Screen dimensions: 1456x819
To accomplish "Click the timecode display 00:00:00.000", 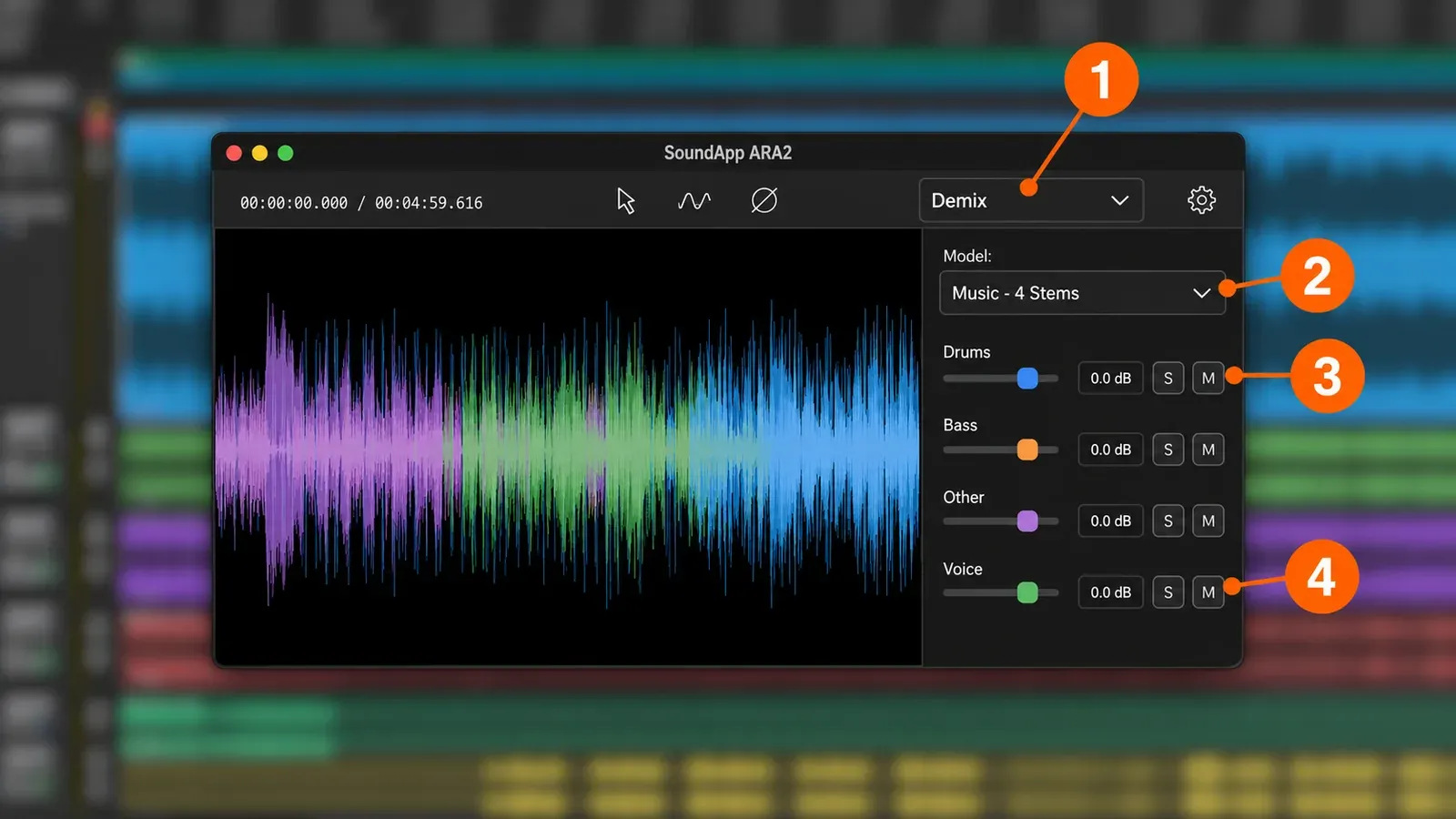I will (294, 203).
